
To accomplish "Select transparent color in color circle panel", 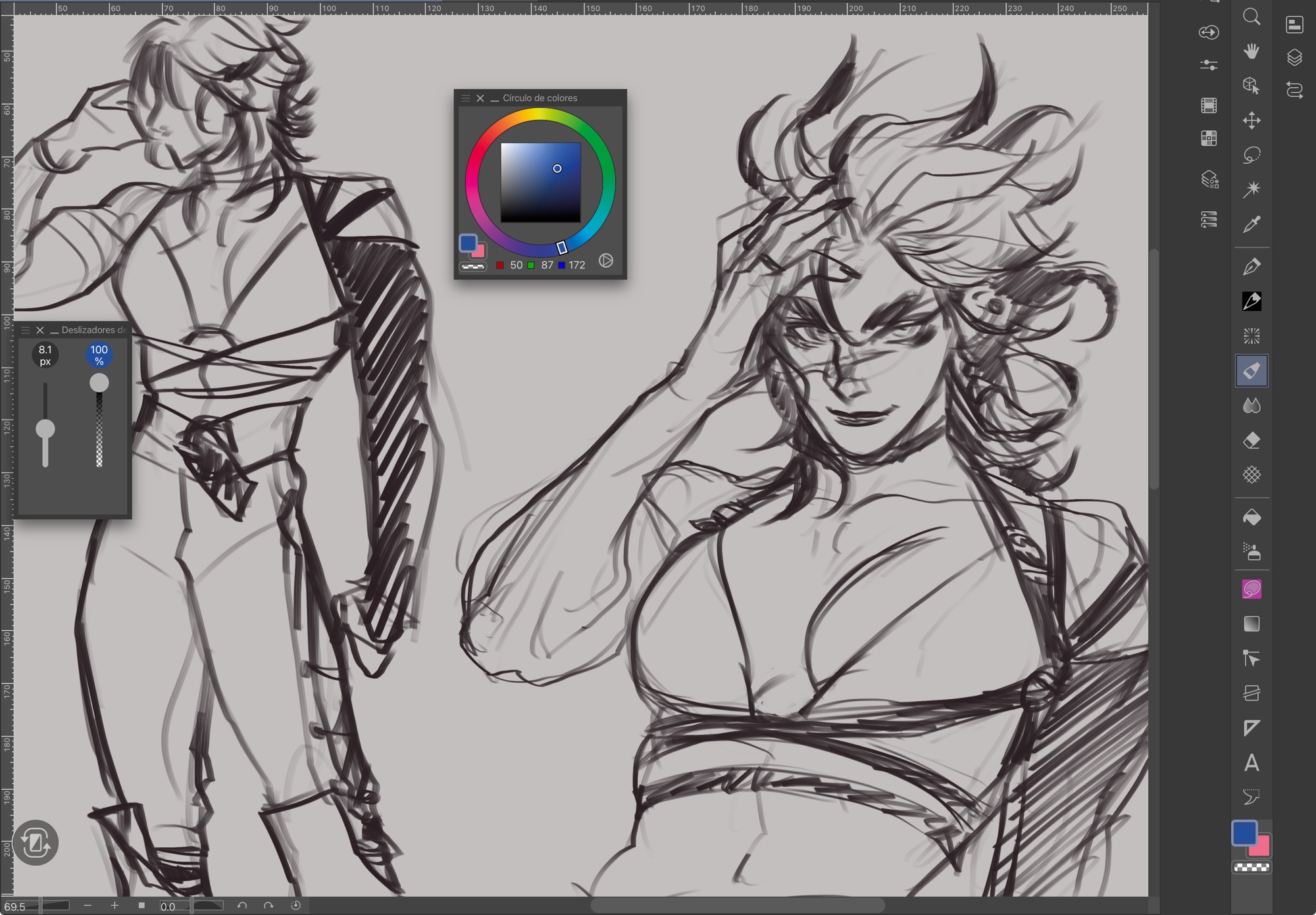I will [x=472, y=266].
